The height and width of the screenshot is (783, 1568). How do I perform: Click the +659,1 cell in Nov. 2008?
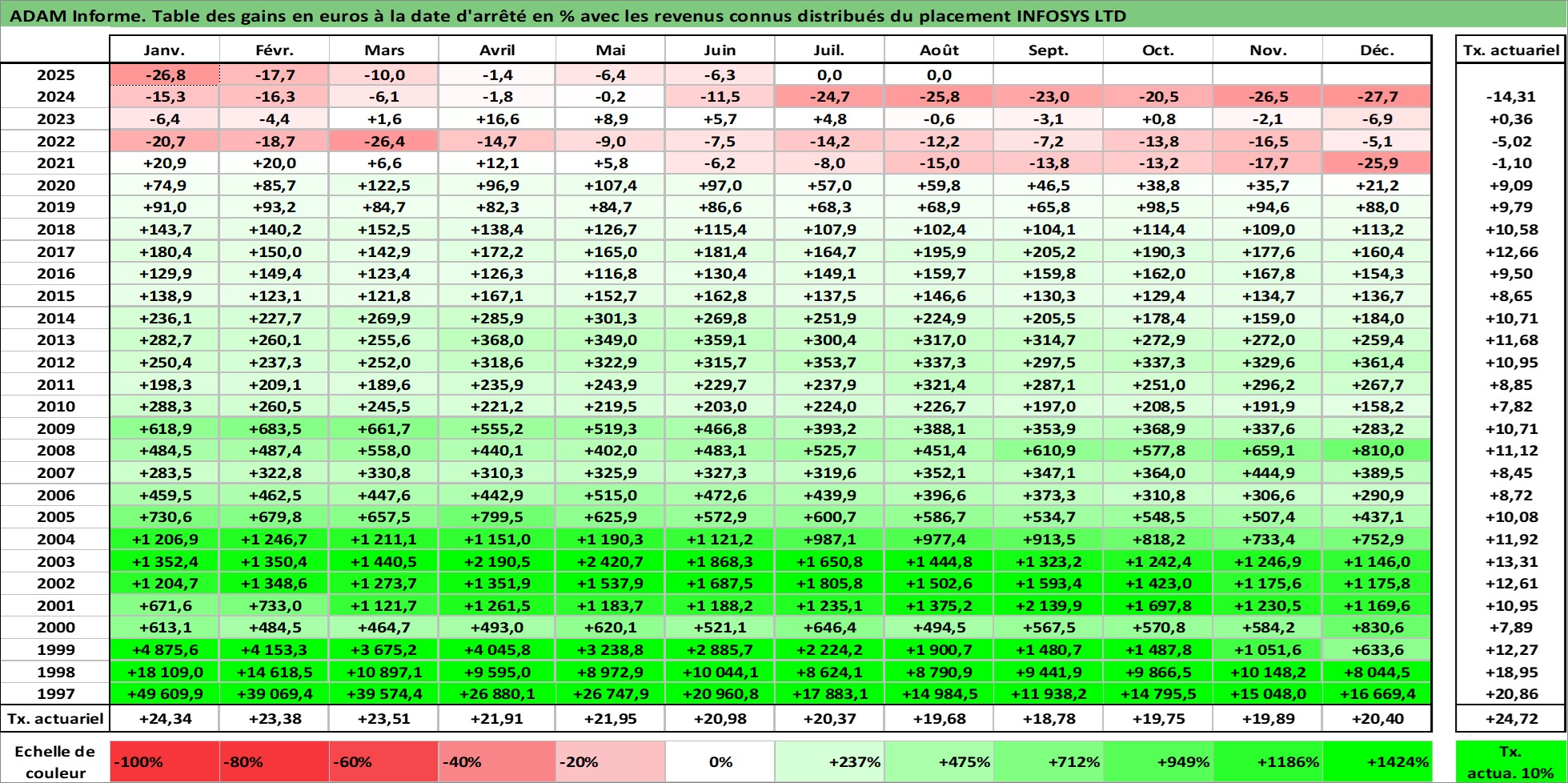(x=1268, y=451)
